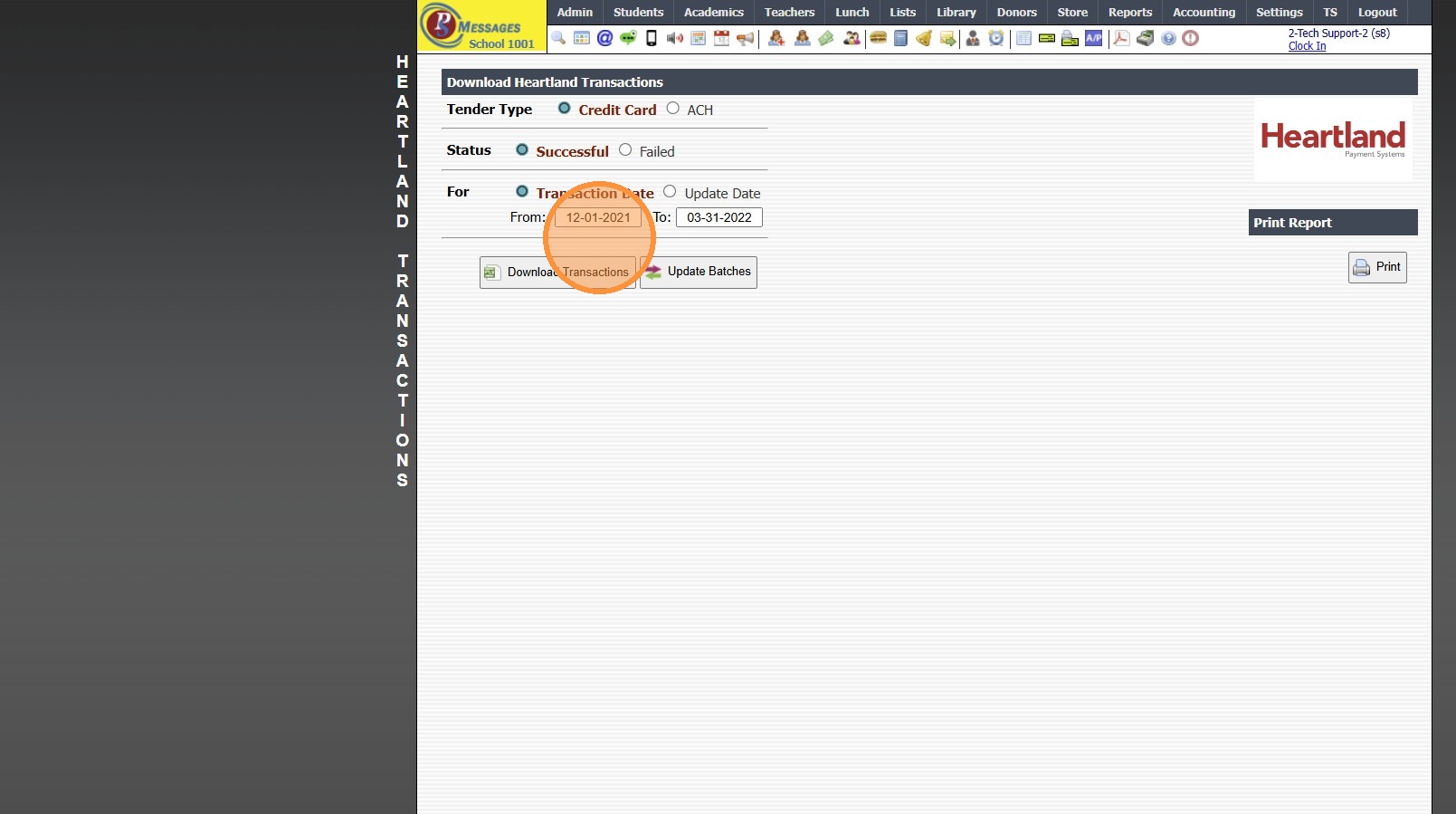Click the blue help question mark icon
The width and height of the screenshot is (1456, 814).
[x=1168, y=38]
